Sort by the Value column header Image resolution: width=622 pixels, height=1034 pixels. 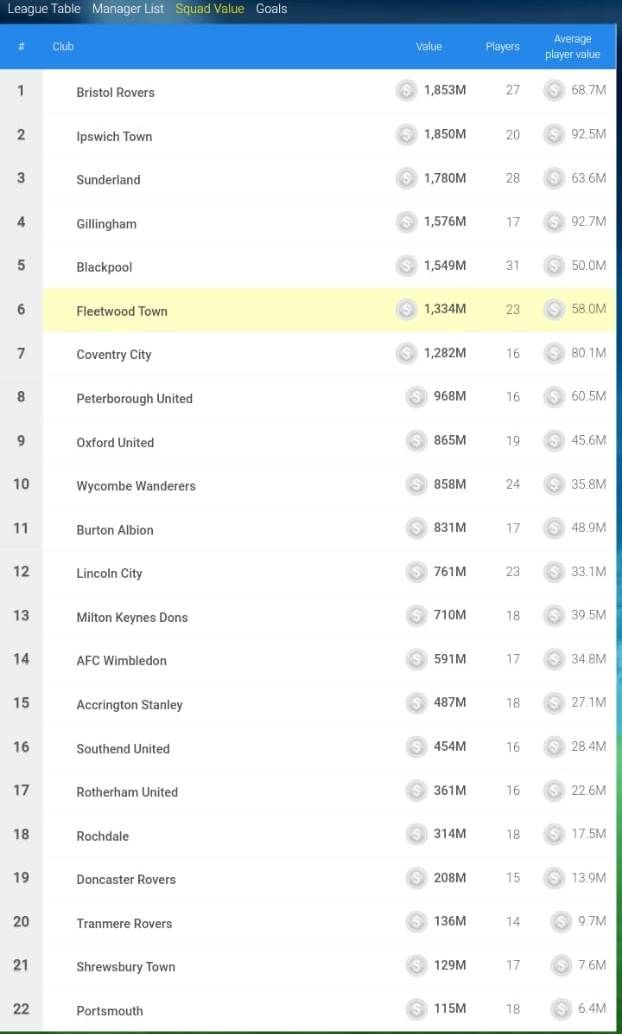[429, 47]
